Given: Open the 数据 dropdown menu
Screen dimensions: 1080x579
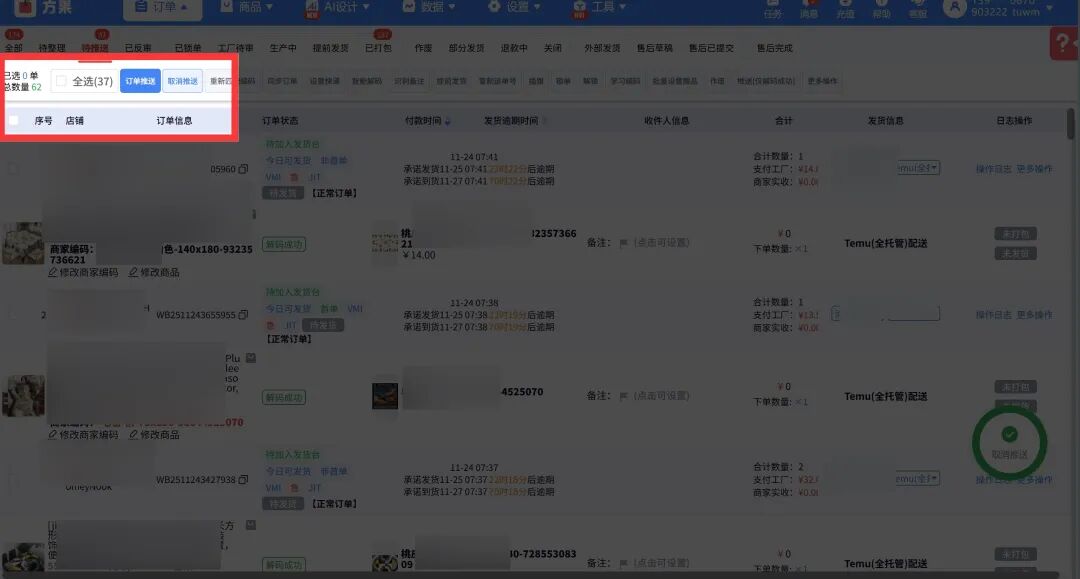Looking at the screenshot, I should 428,7.
